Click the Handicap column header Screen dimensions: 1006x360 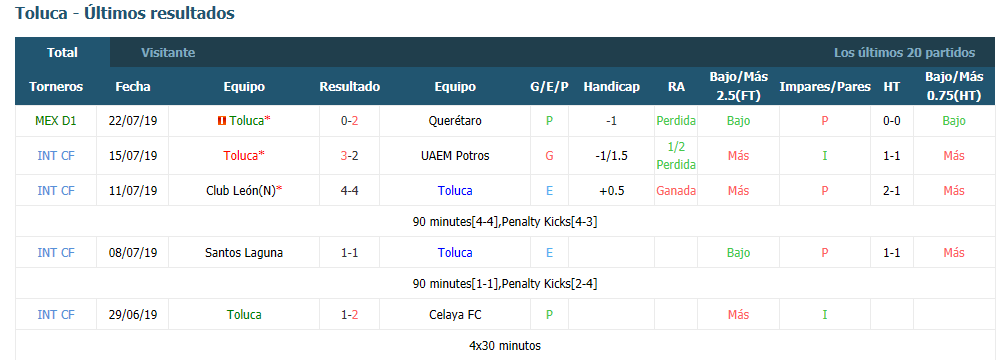611,87
